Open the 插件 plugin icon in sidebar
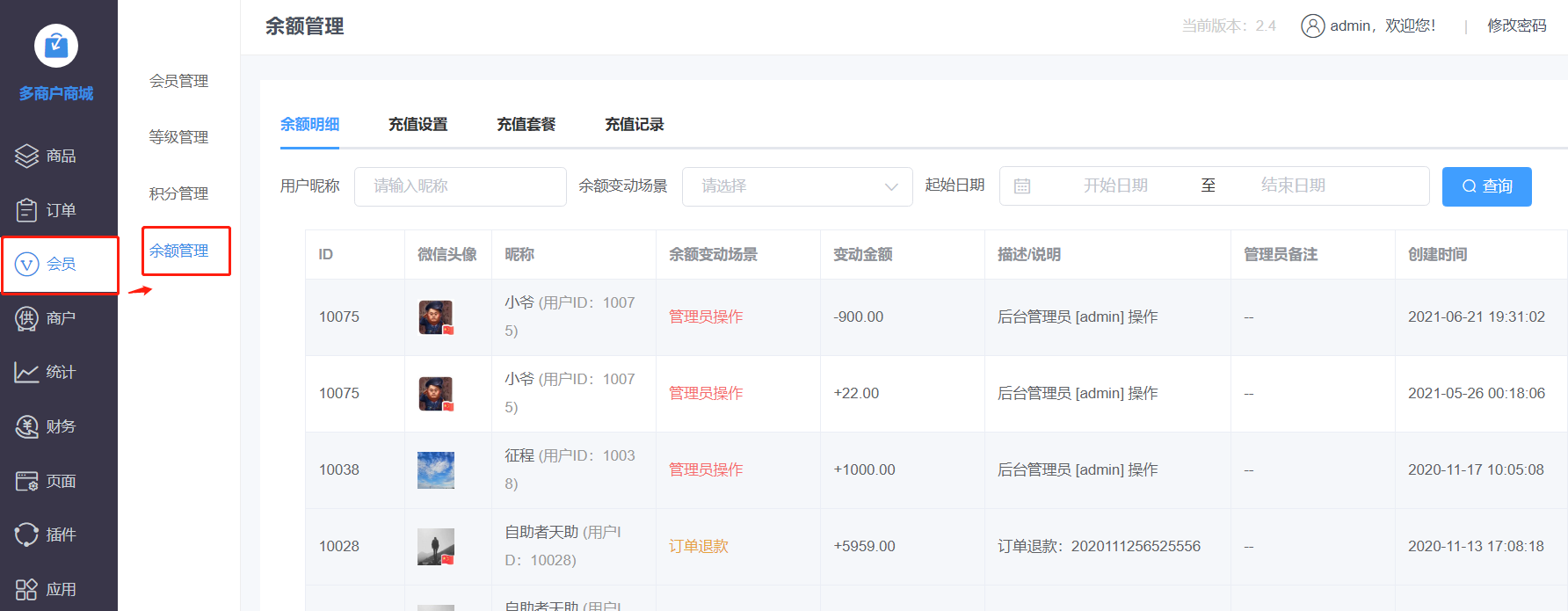The height and width of the screenshot is (611, 1568). (26, 535)
